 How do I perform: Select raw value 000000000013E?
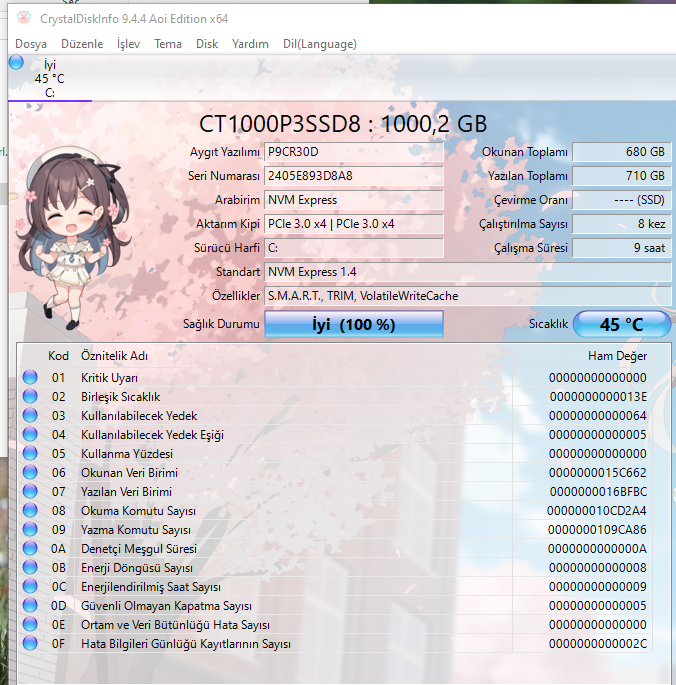click(x=598, y=397)
